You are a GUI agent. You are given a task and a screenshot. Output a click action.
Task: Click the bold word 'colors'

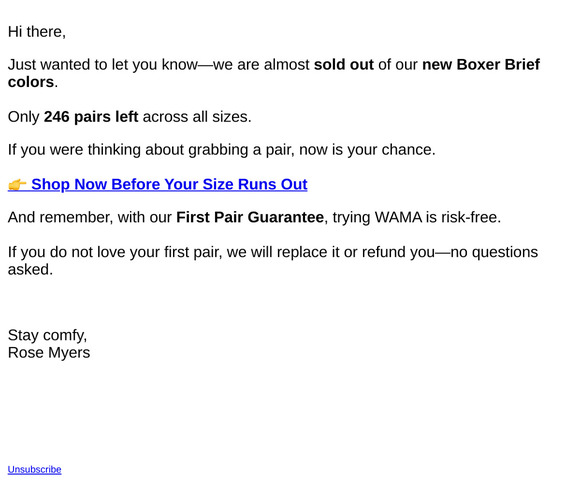point(31,82)
